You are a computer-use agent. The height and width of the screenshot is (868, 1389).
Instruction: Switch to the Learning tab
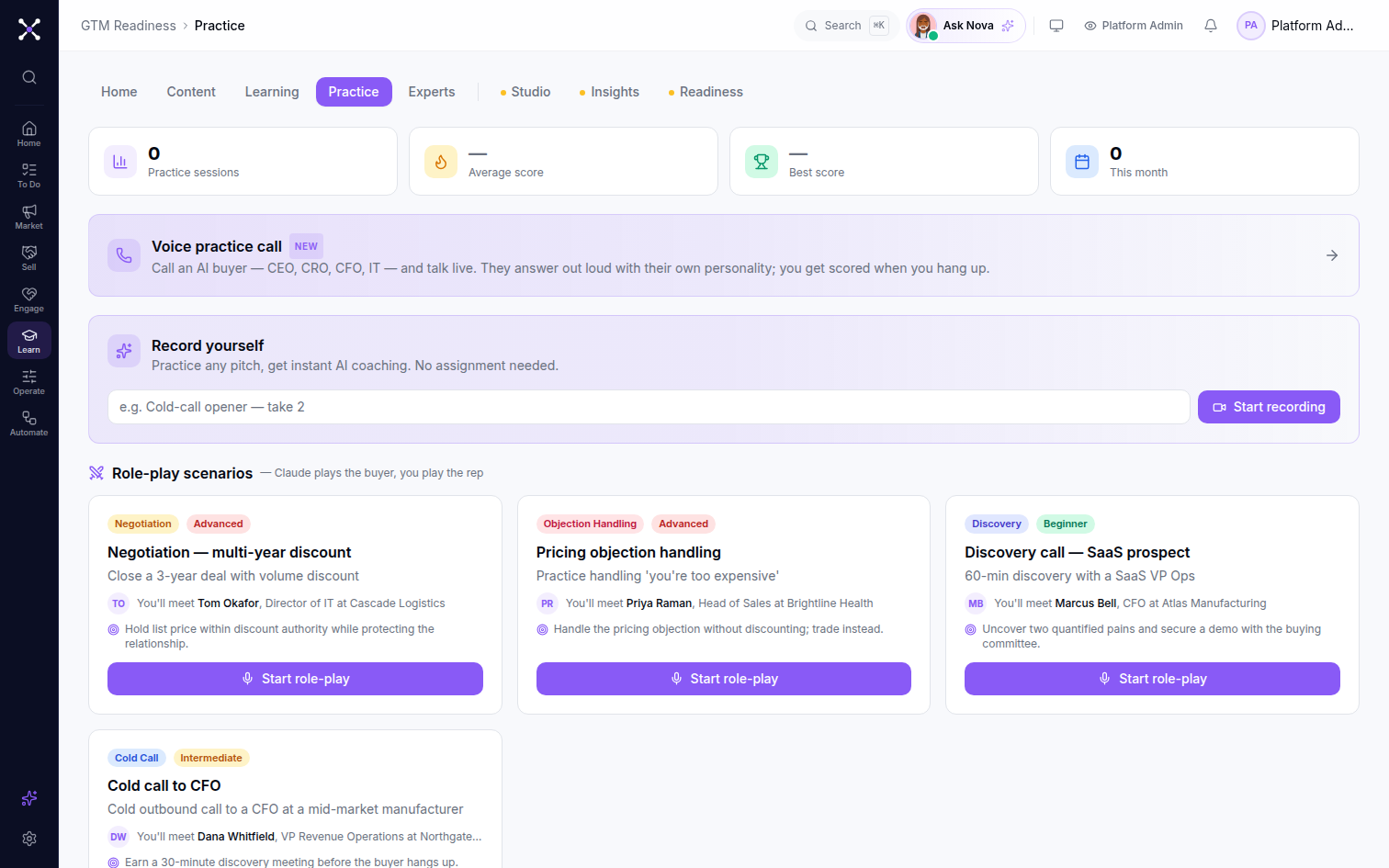[272, 92]
